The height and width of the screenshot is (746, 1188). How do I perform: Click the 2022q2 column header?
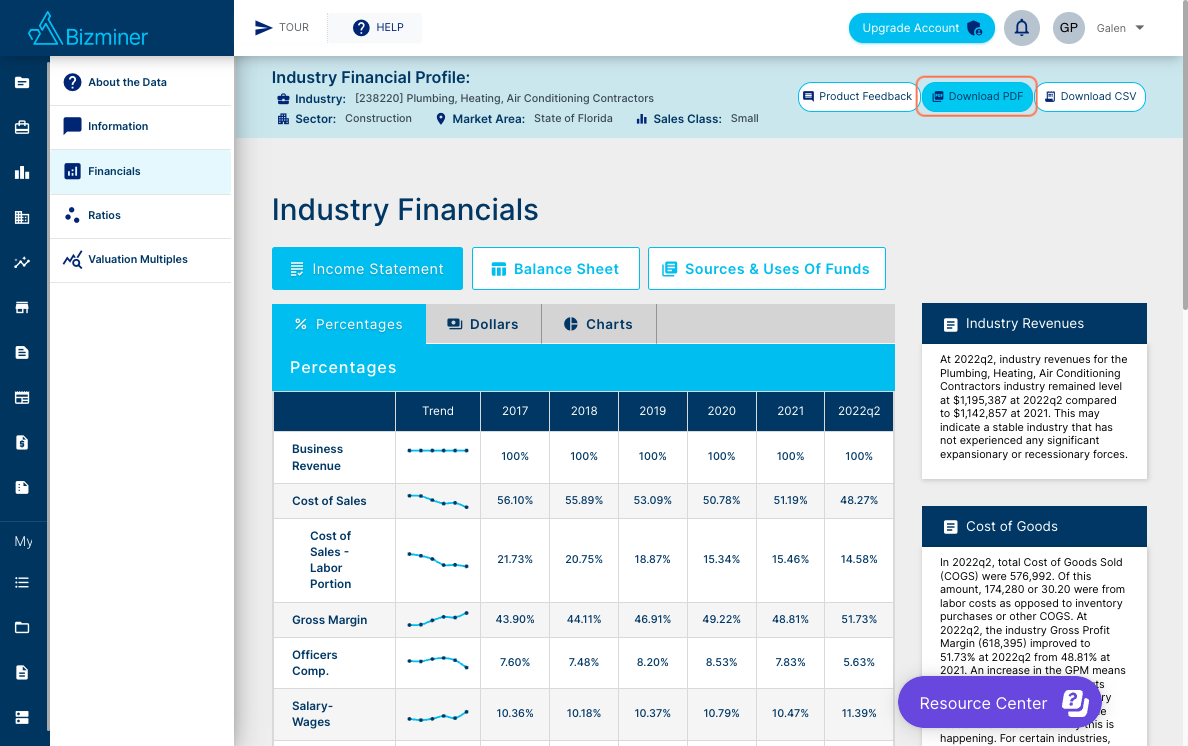pos(859,410)
